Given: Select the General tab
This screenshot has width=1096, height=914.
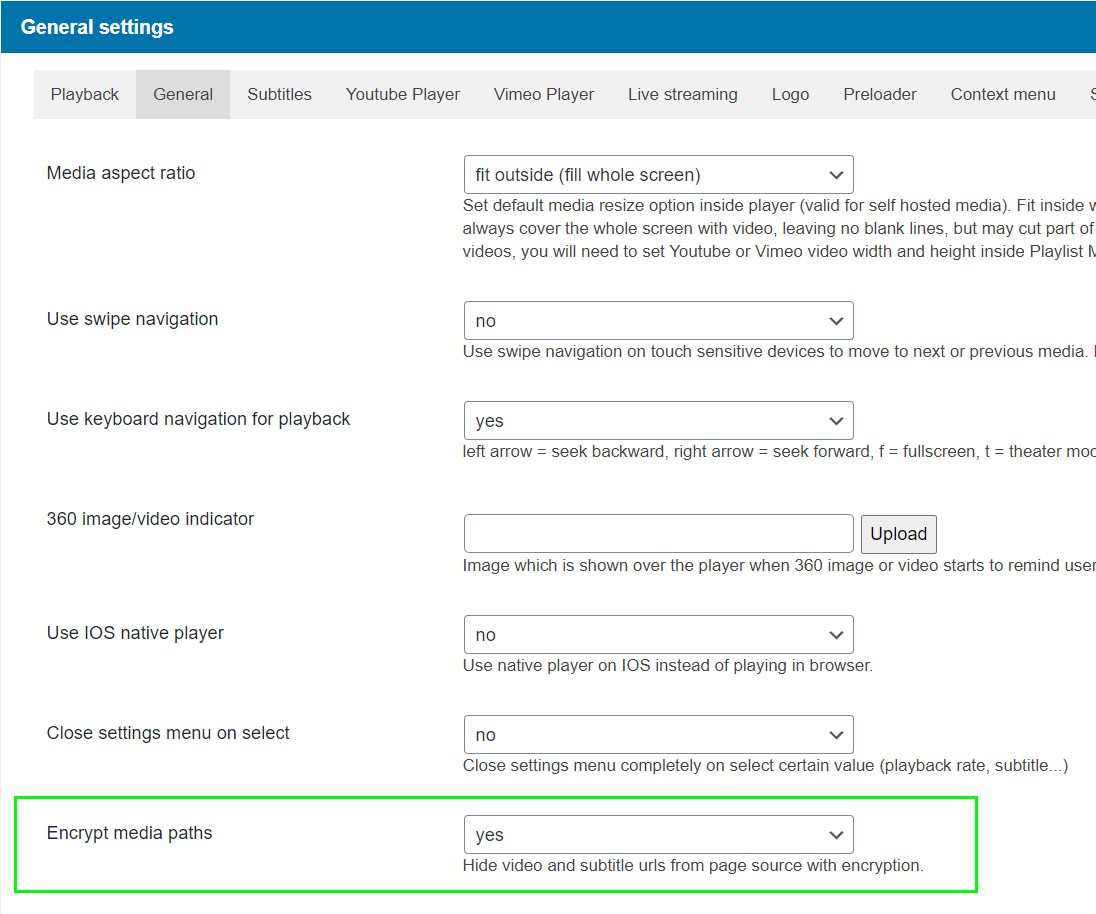Looking at the screenshot, I should pos(183,95).
